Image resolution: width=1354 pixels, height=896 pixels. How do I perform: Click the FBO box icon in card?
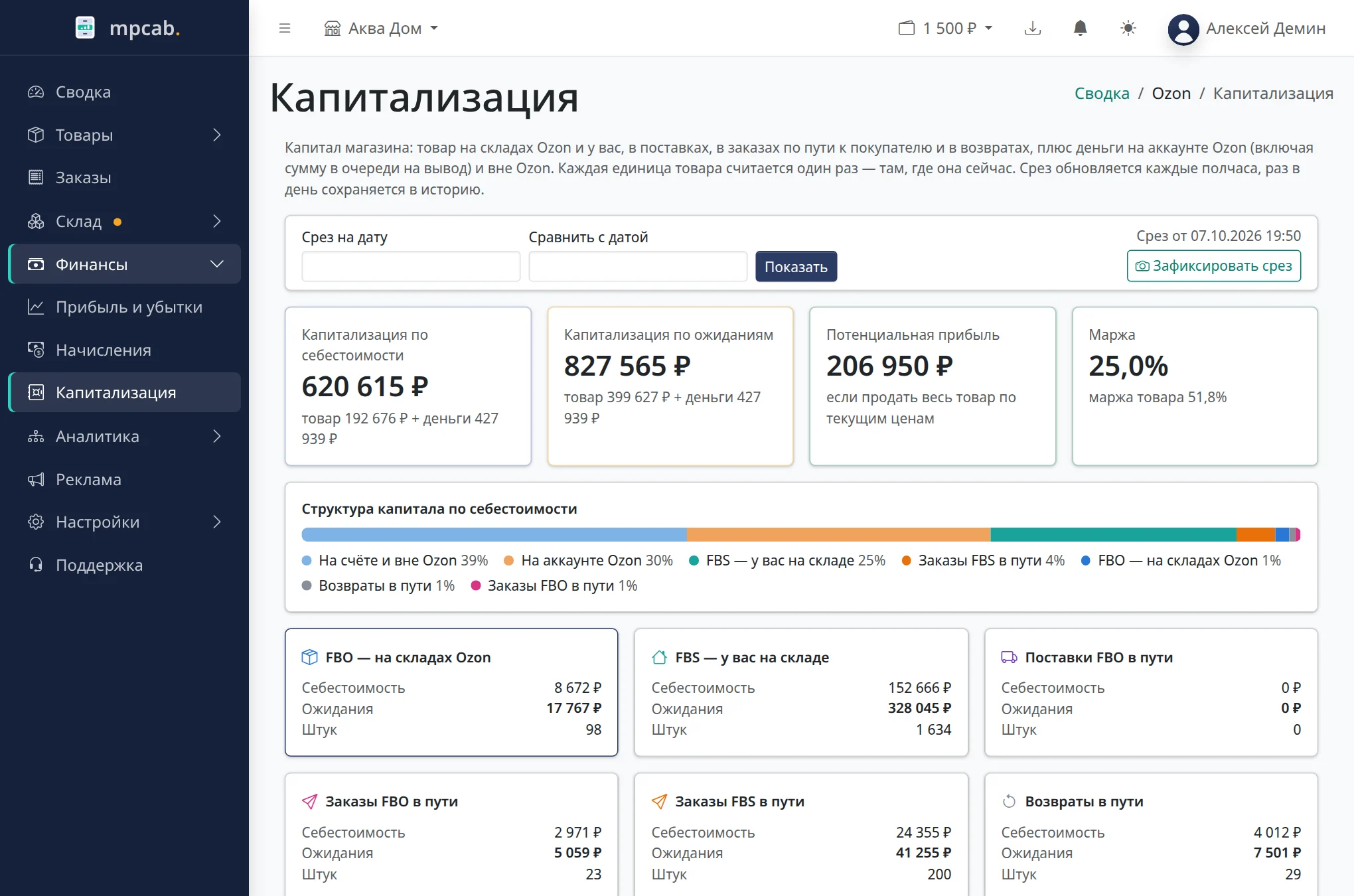[x=309, y=657]
